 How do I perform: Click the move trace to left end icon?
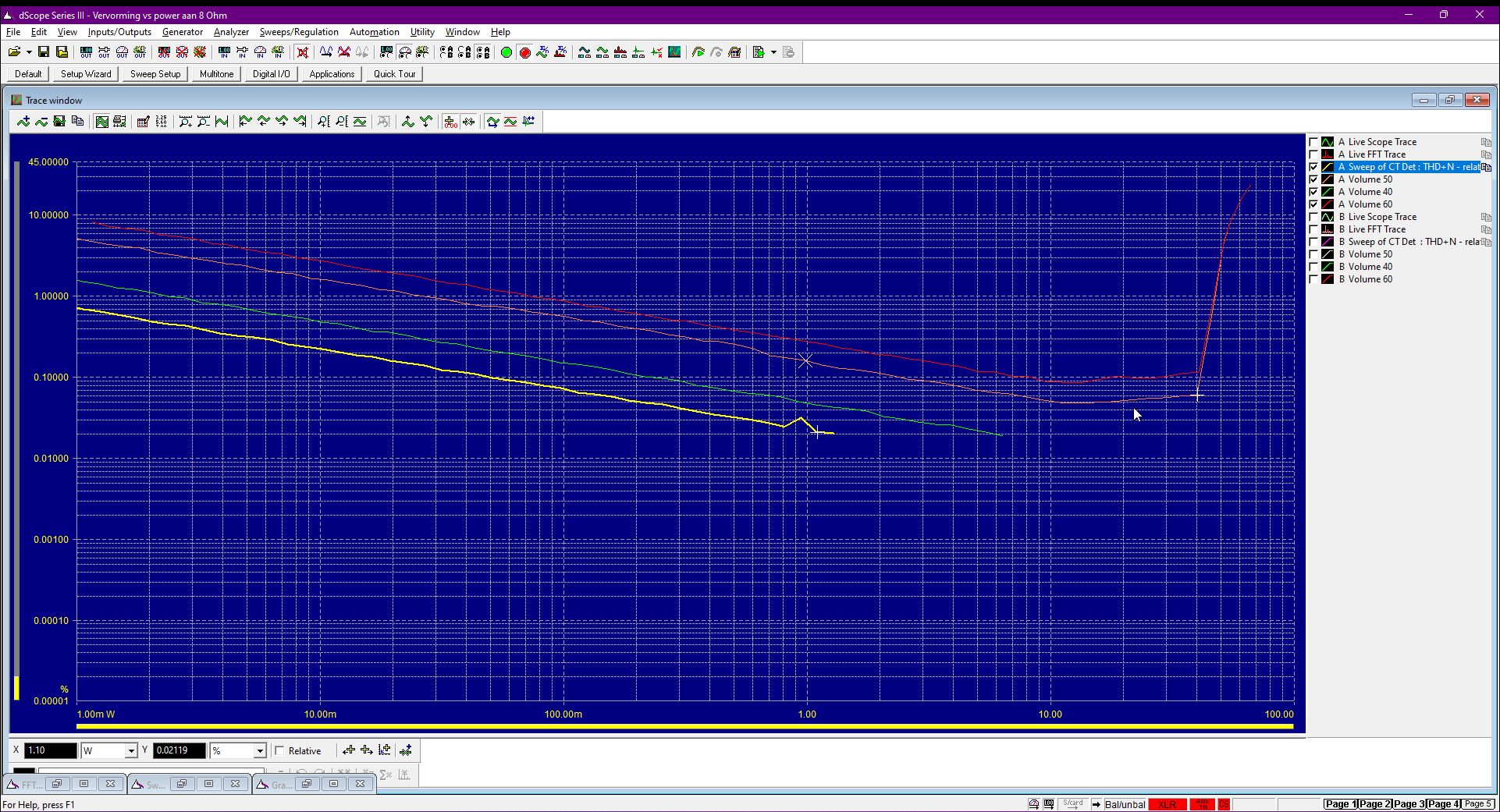coord(245,122)
